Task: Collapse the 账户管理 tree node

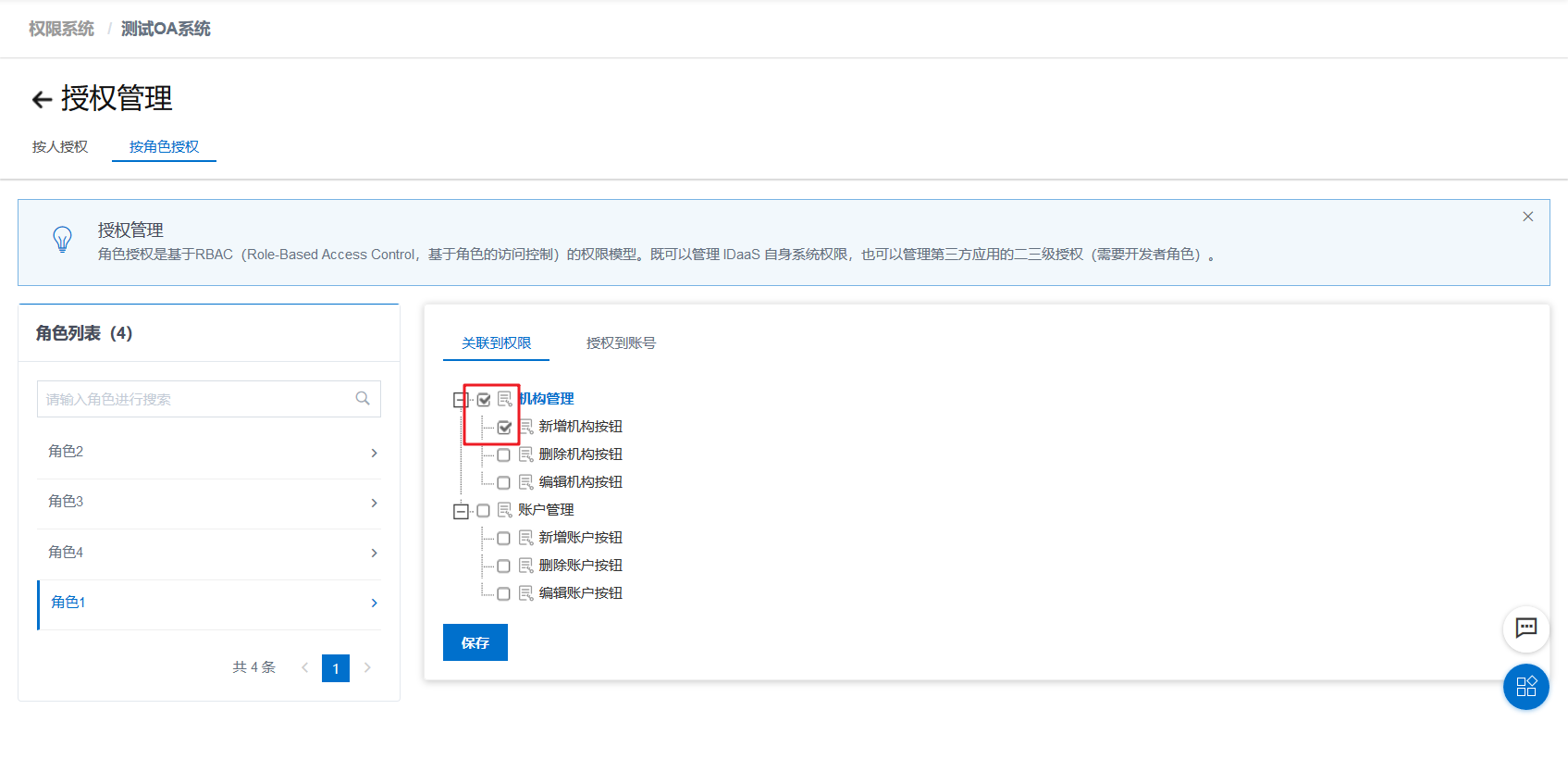Action: pos(461,511)
